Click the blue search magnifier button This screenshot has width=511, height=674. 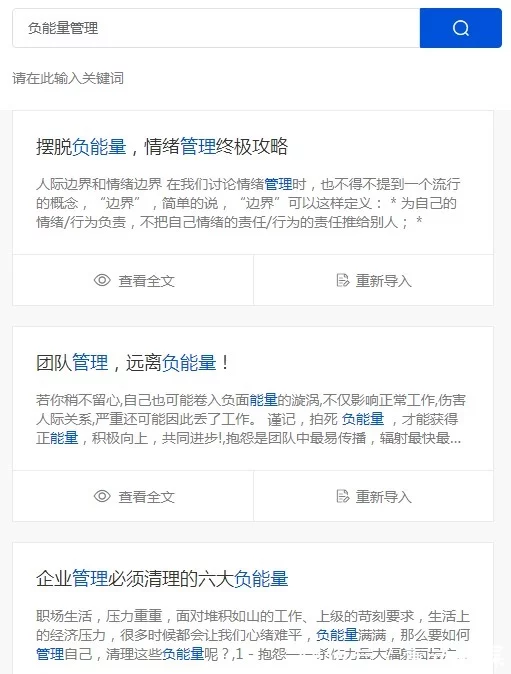coord(461,28)
